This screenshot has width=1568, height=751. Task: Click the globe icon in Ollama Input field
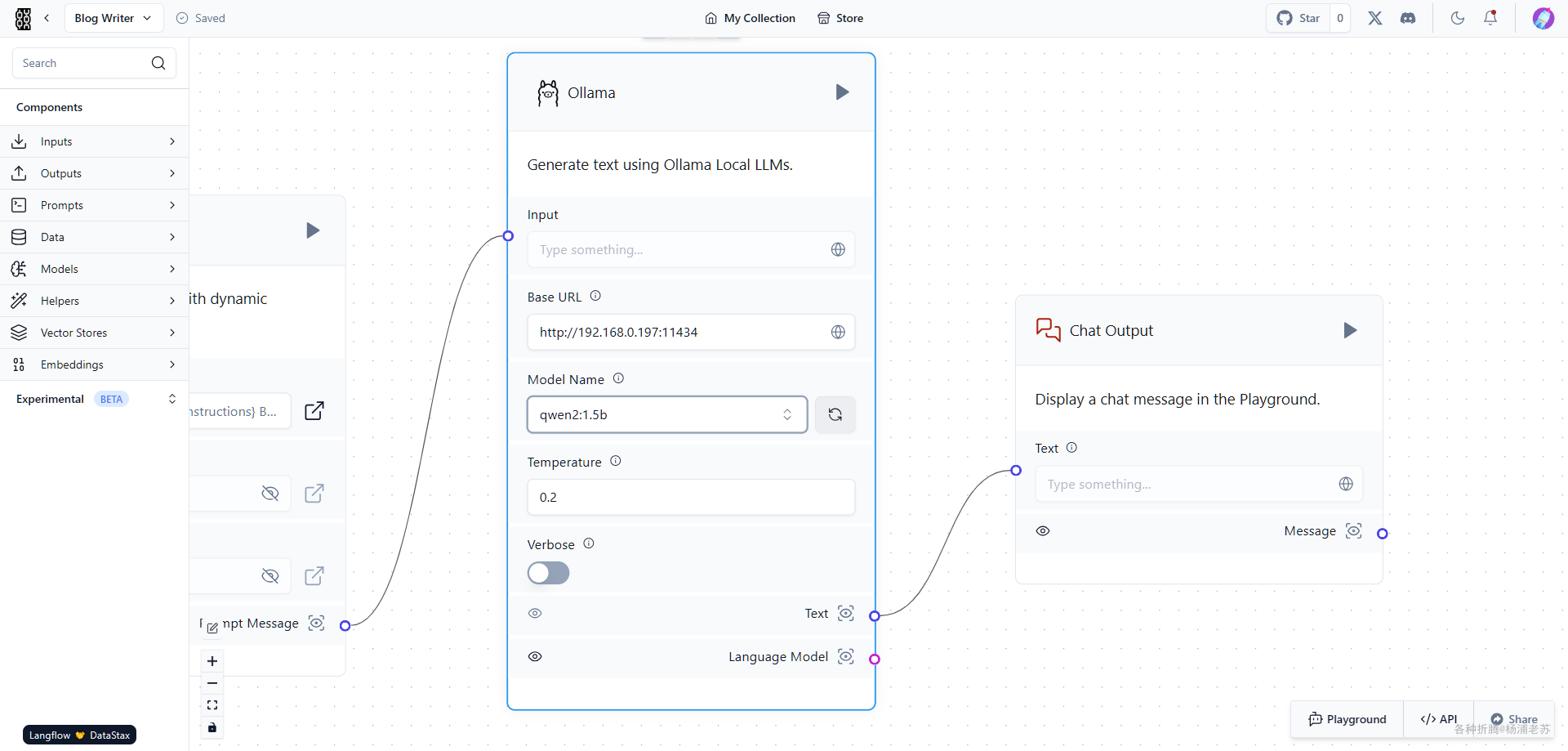tap(838, 249)
